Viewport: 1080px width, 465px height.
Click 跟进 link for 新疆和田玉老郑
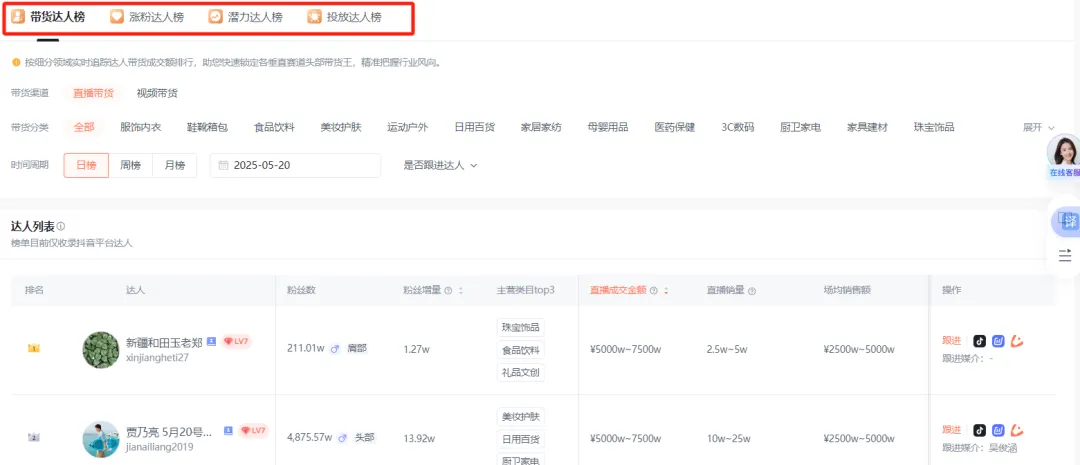pos(951,341)
